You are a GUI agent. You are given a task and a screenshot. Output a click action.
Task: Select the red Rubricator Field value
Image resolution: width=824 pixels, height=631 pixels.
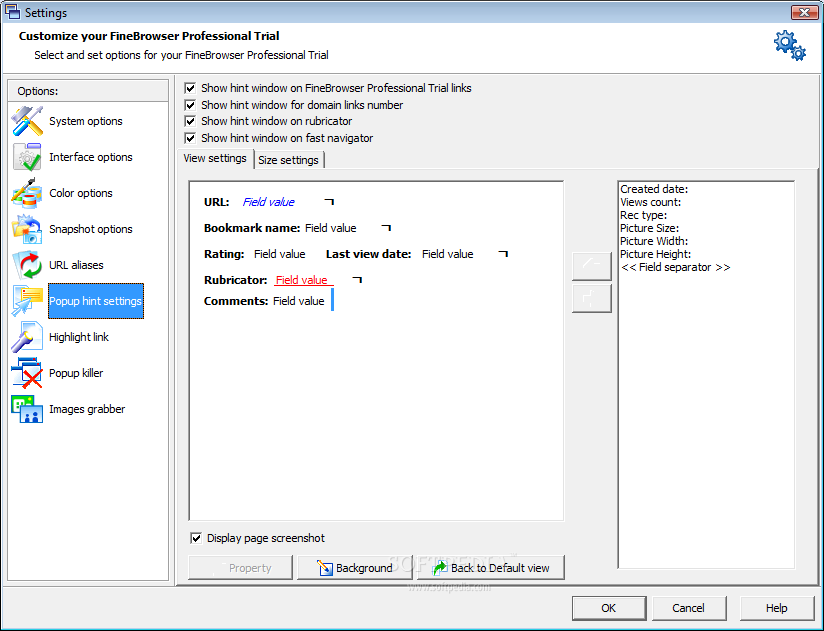[x=302, y=280]
